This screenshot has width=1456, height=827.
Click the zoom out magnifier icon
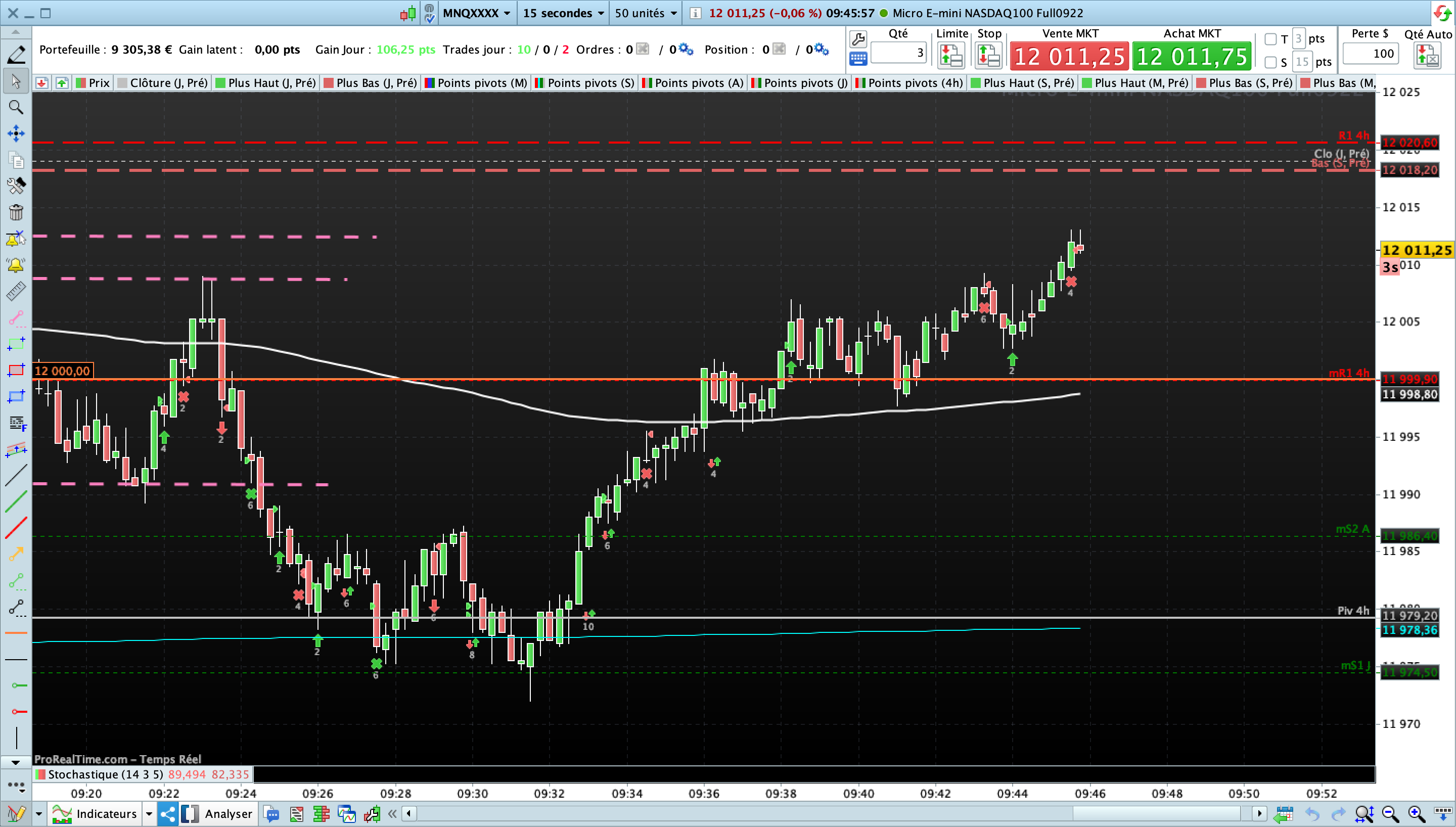pyautogui.click(x=1390, y=814)
